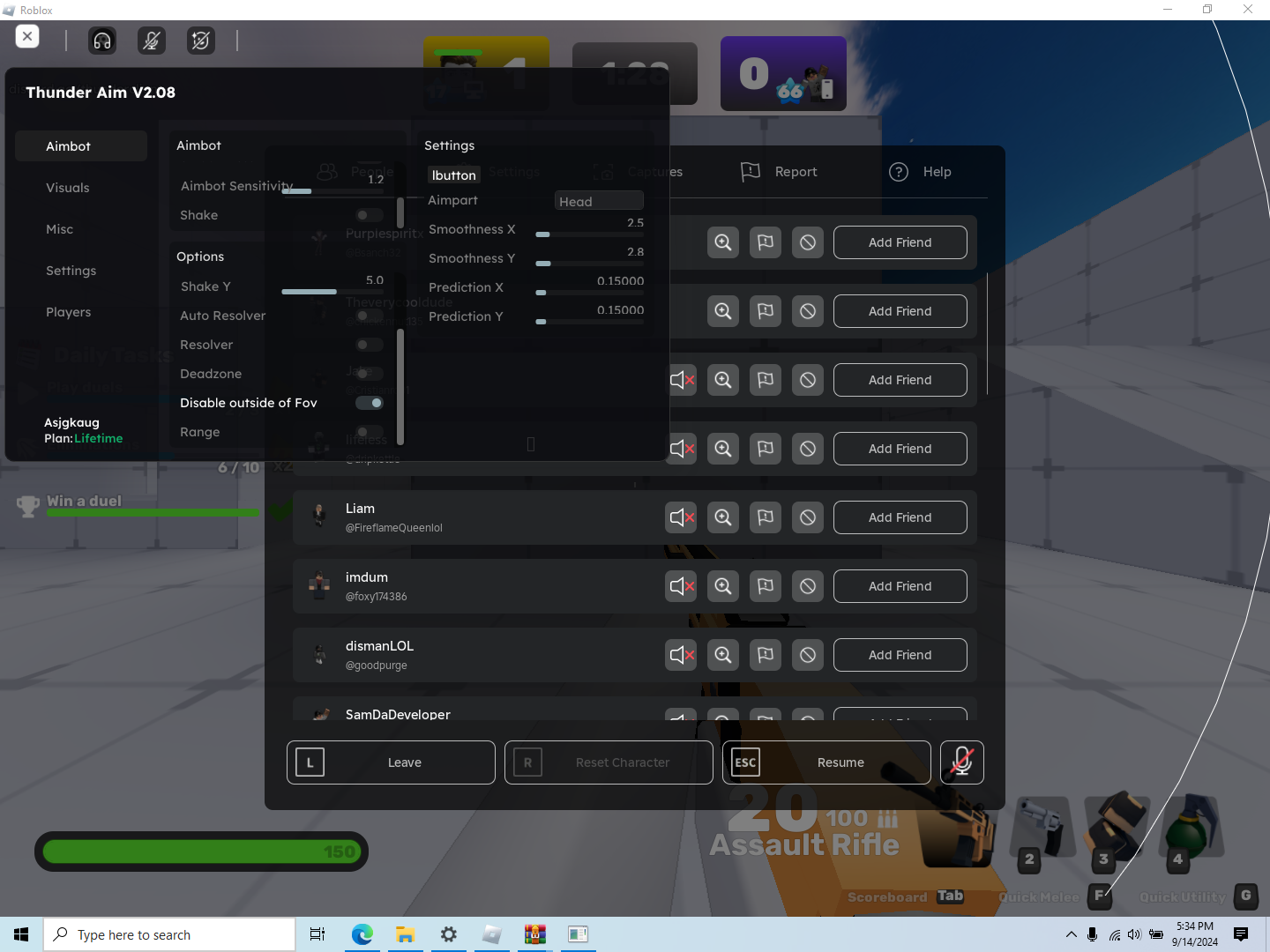The width and height of the screenshot is (1270, 952).
Task: Click the headphones voice chat icon
Action: pos(102,41)
